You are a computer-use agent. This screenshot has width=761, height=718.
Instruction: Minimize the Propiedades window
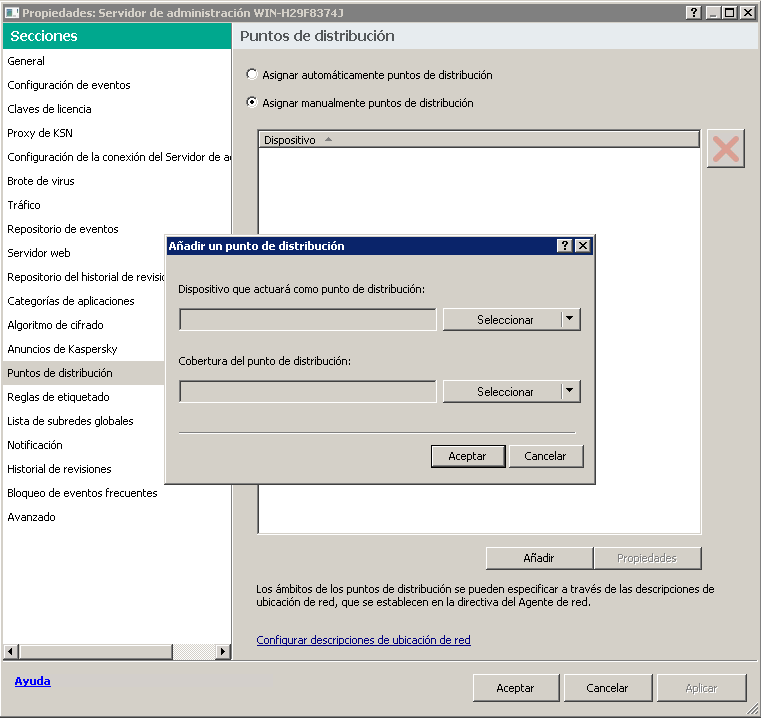pyautogui.click(x=712, y=13)
